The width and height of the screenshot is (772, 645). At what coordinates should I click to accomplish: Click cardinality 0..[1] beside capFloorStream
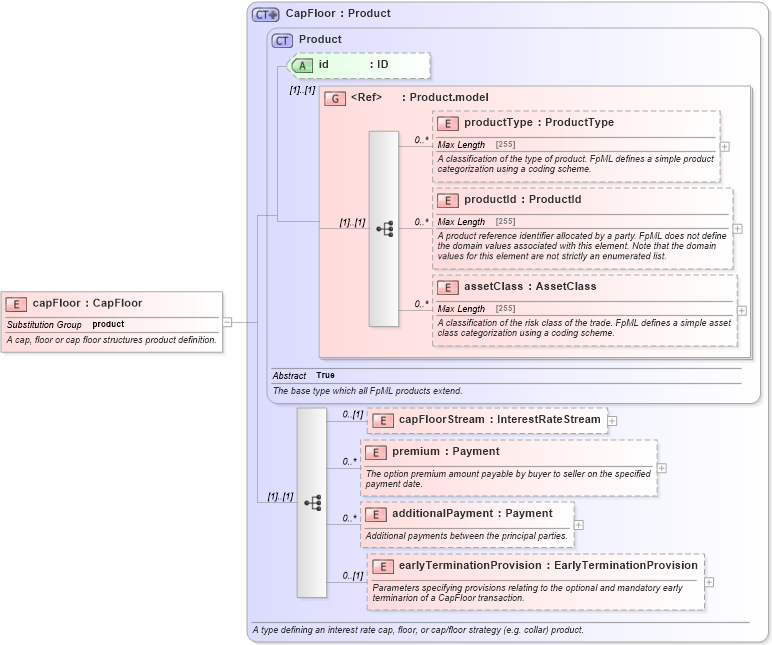pyautogui.click(x=353, y=415)
